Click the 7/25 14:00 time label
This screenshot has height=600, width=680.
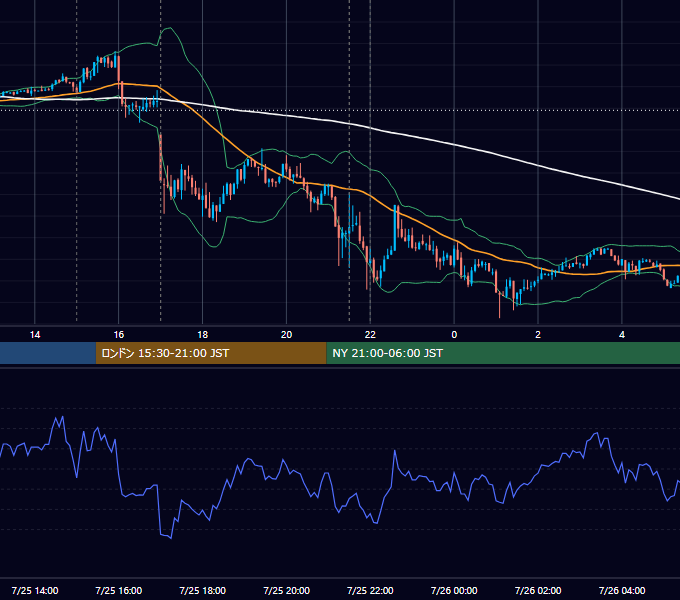pos(35,590)
